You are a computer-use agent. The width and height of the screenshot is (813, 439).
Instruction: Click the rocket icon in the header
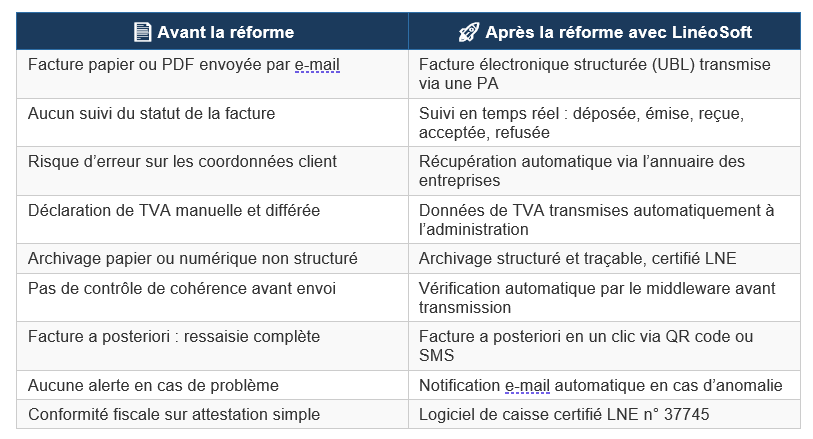[468, 32]
